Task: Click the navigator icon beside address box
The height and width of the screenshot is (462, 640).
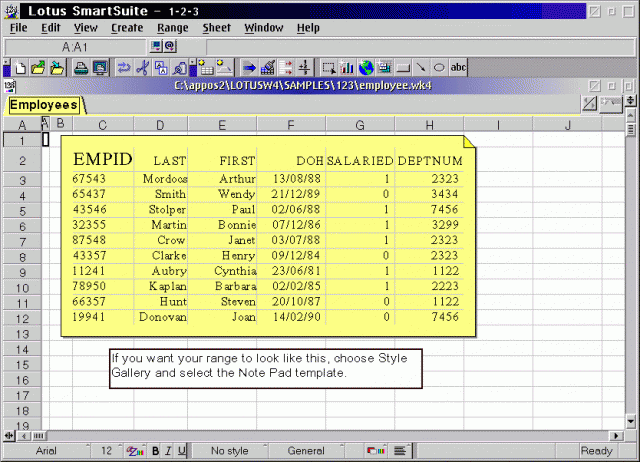Action: click(x=156, y=47)
